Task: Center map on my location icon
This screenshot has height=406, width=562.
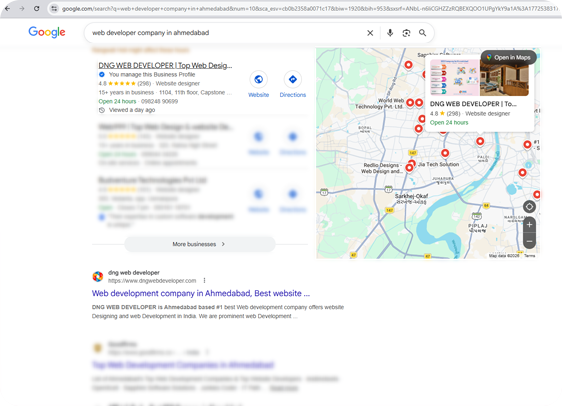Action: (529, 207)
